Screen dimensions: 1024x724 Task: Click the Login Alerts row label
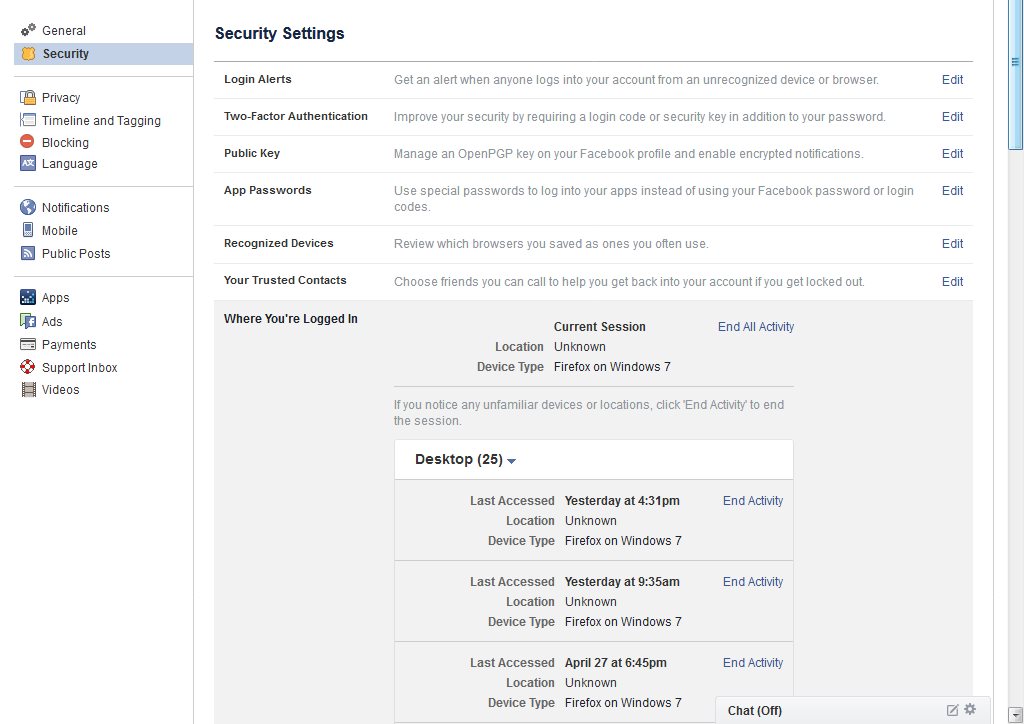[257, 79]
